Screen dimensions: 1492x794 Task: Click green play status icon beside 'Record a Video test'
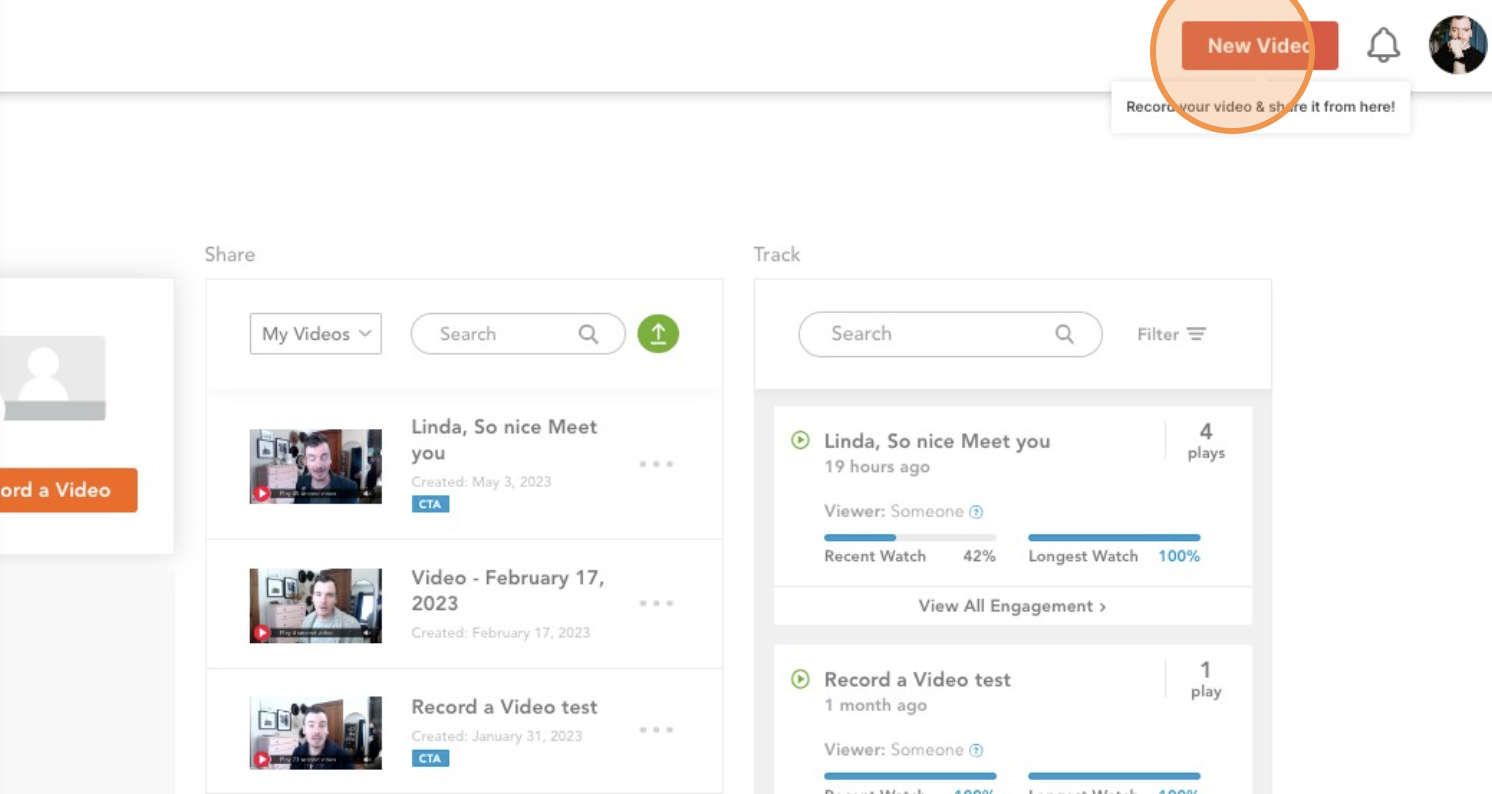tap(798, 679)
